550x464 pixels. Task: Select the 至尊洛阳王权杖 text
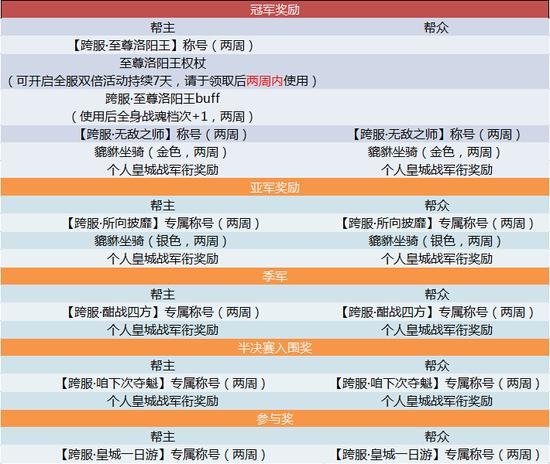162,63
